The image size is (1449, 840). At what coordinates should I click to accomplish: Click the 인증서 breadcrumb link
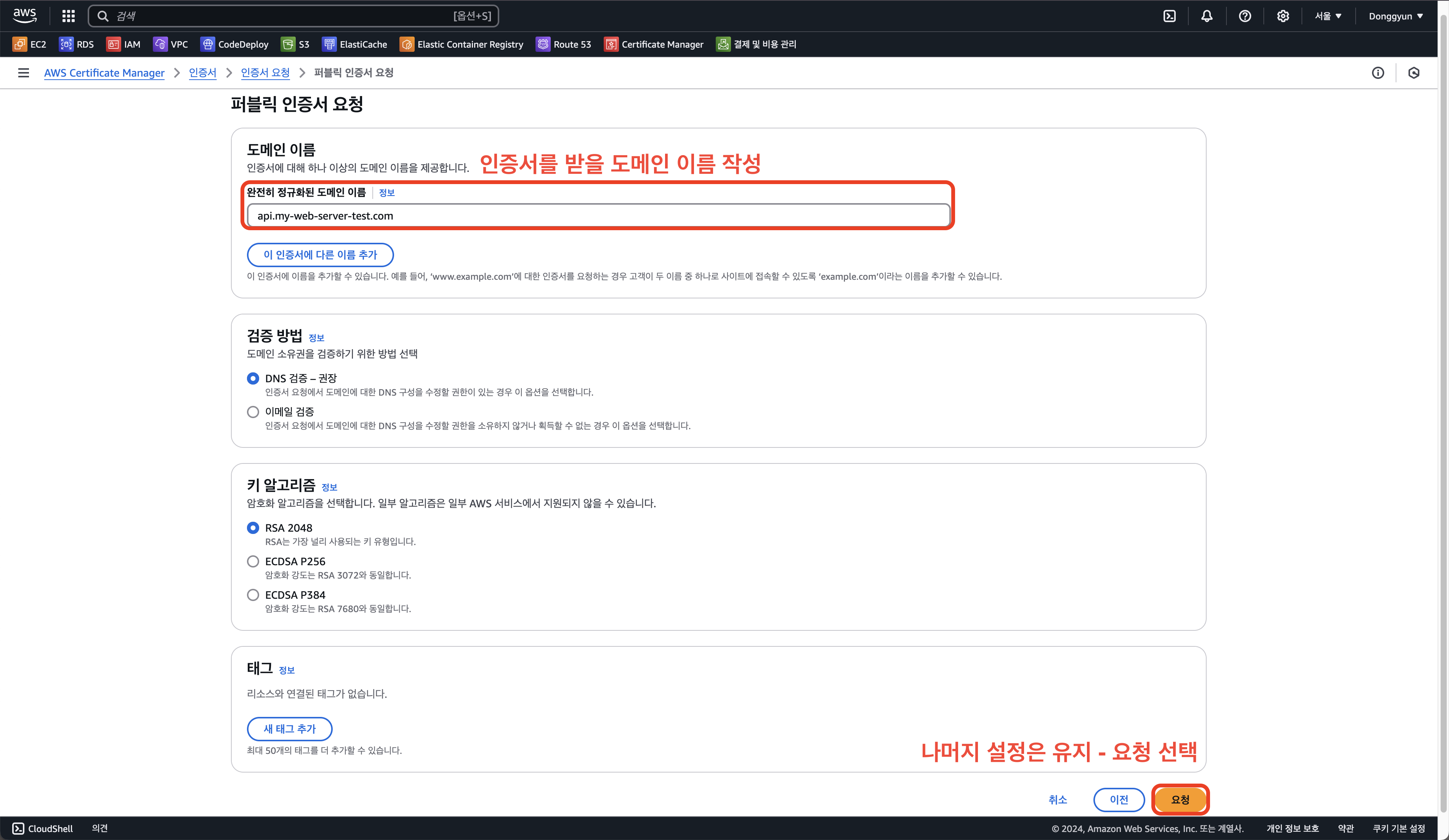pyautogui.click(x=202, y=73)
